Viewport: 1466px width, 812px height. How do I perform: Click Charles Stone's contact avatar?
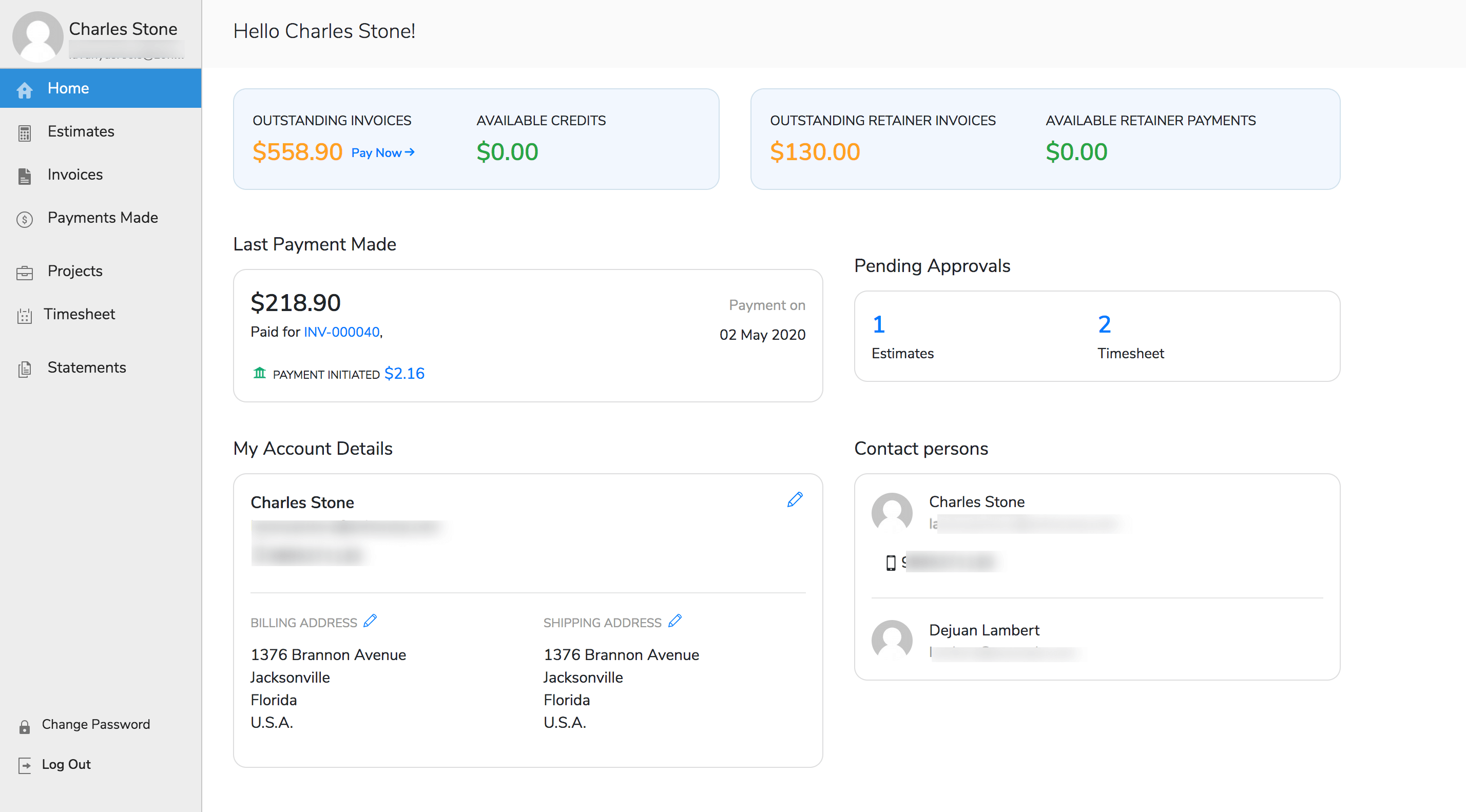coord(892,513)
